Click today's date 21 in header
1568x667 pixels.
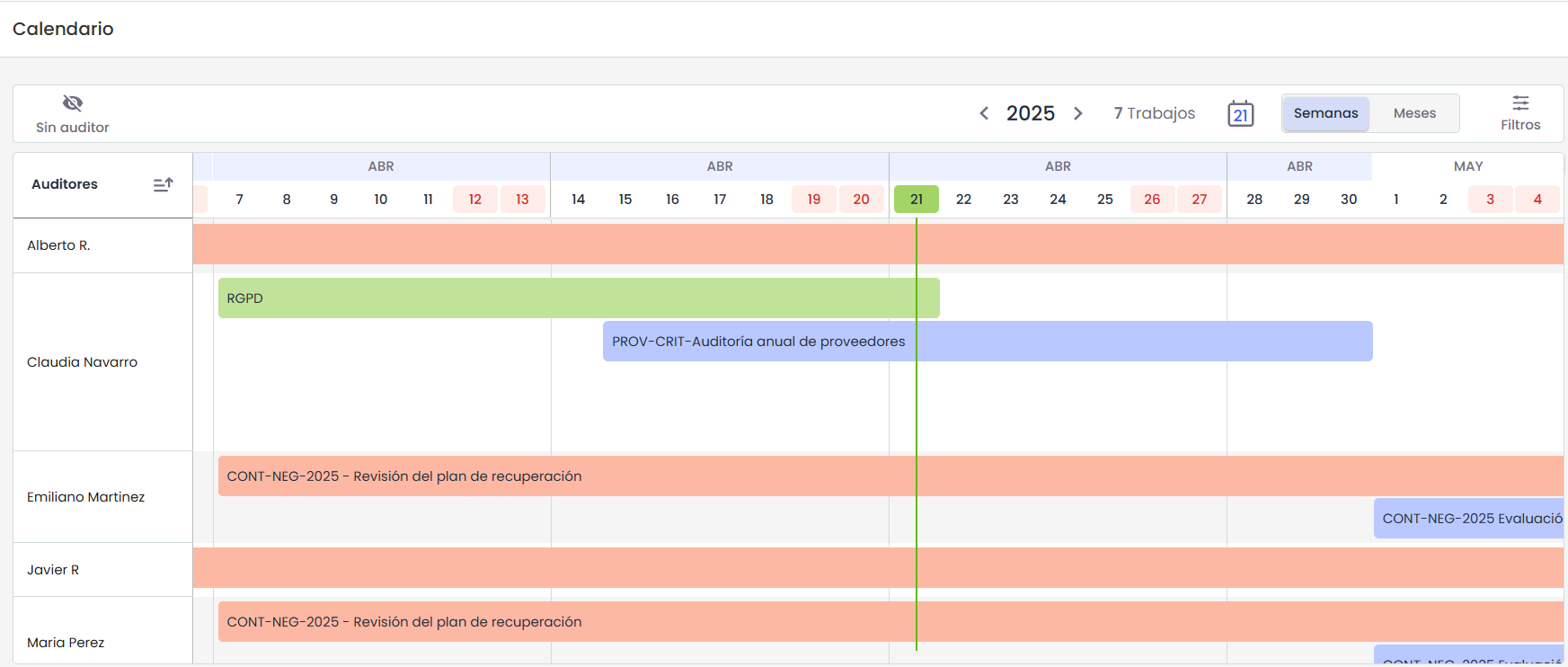916,200
